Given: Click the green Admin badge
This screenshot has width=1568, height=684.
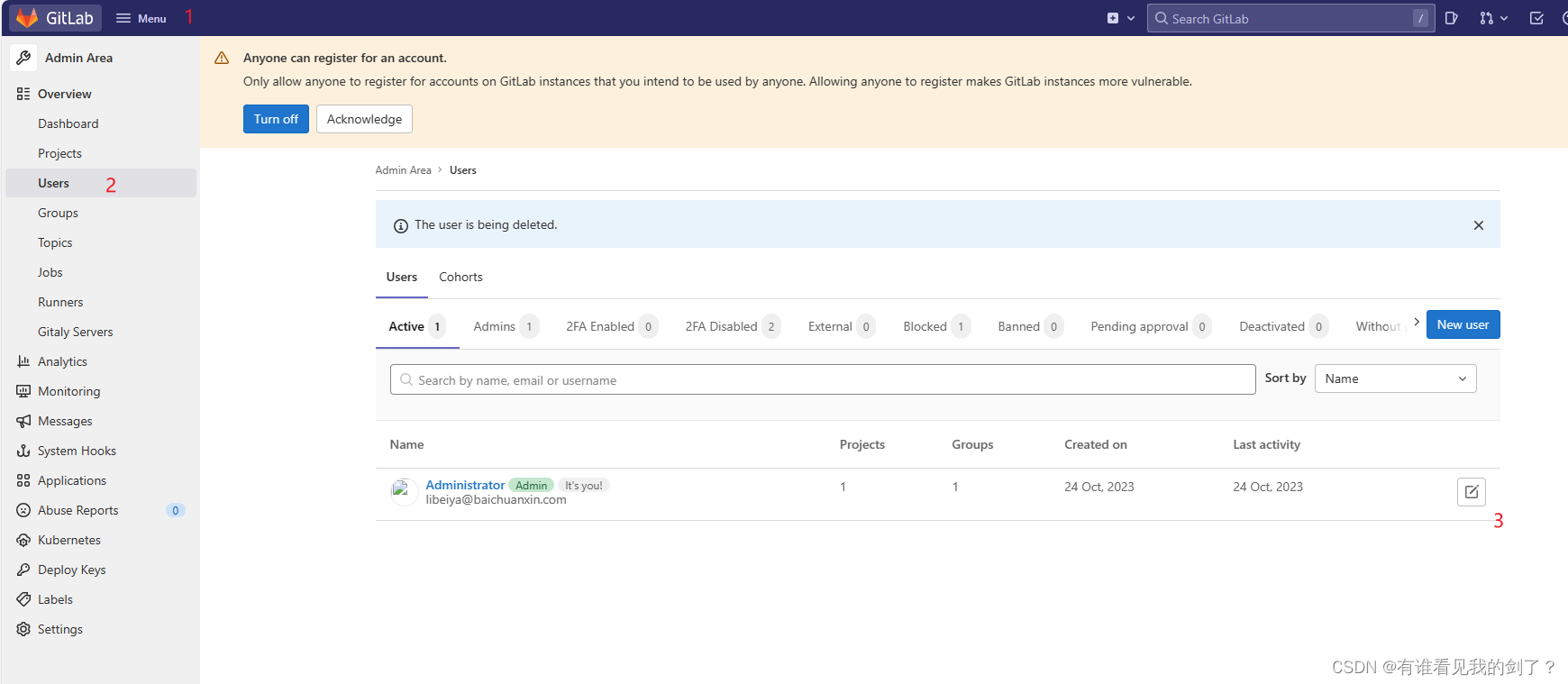Looking at the screenshot, I should point(532,485).
